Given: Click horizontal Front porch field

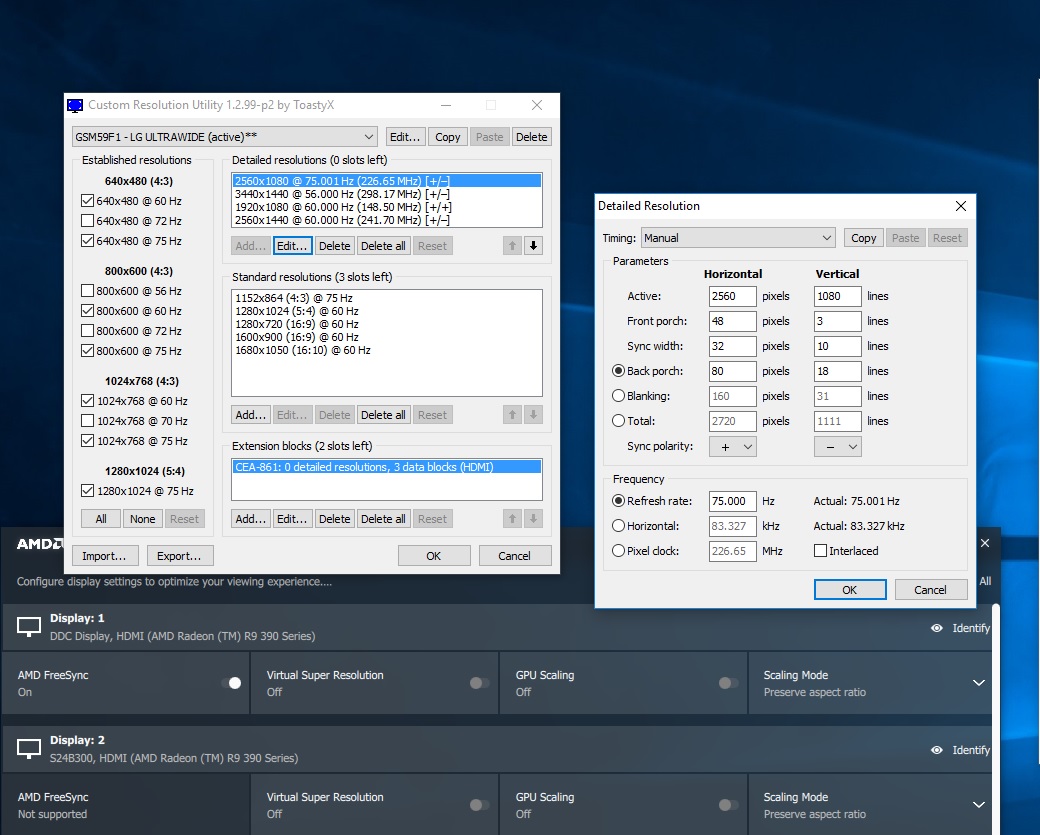Looking at the screenshot, I should click(x=732, y=321).
